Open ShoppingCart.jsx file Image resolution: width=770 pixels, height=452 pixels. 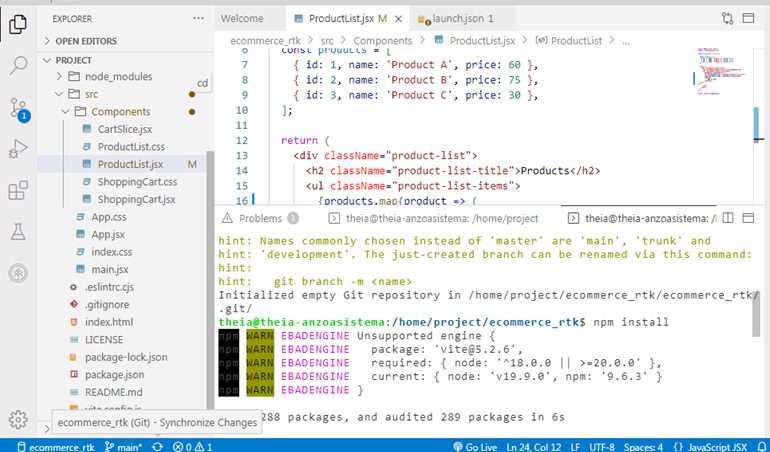pyautogui.click(x=137, y=199)
